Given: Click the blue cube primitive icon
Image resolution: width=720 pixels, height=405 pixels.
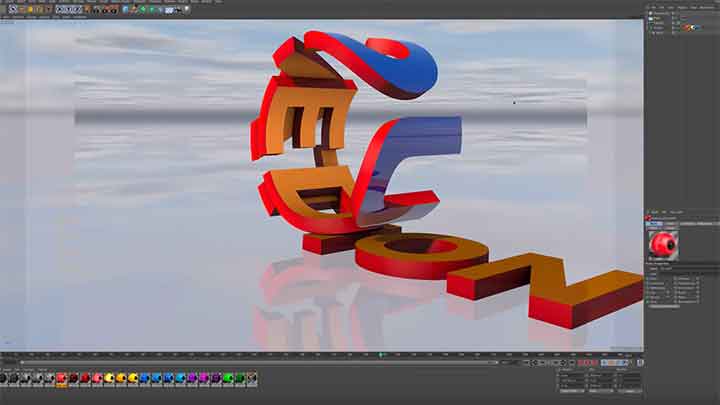Looking at the screenshot, I should (125, 9).
